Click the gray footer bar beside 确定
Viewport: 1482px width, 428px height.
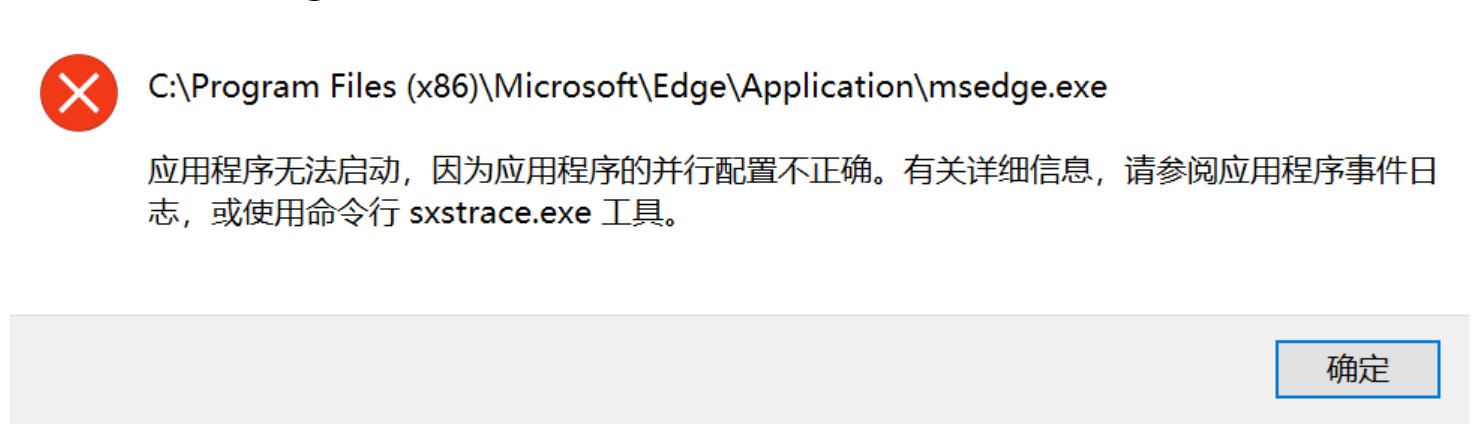point(640,369)
